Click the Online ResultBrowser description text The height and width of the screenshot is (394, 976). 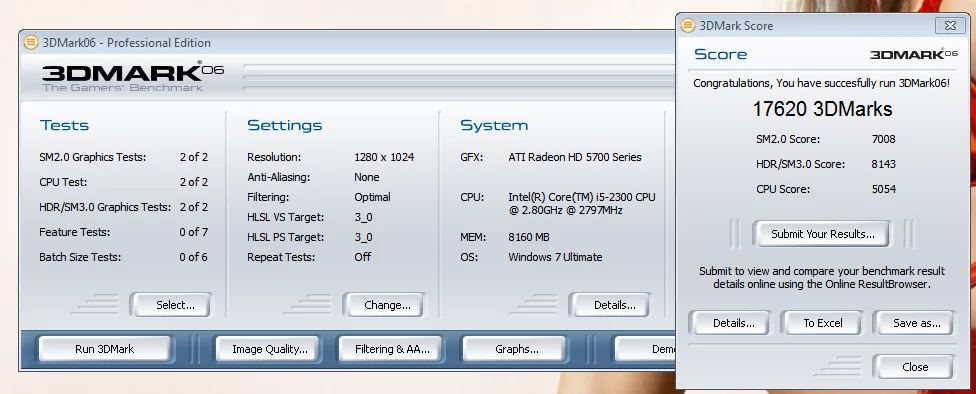(x=822, y=278)
